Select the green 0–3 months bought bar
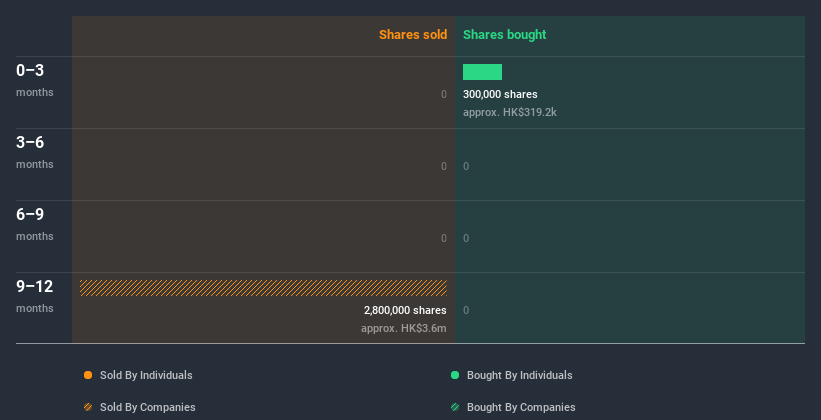Viewport: 821px width, 420px height. [x=482, y=72]
